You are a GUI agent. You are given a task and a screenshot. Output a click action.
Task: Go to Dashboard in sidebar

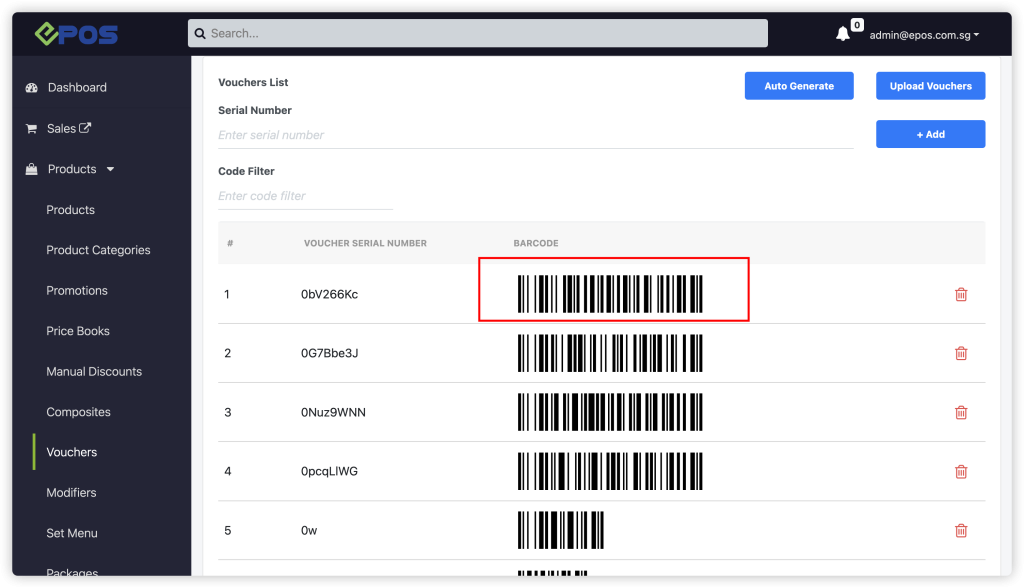coord(77,88)
